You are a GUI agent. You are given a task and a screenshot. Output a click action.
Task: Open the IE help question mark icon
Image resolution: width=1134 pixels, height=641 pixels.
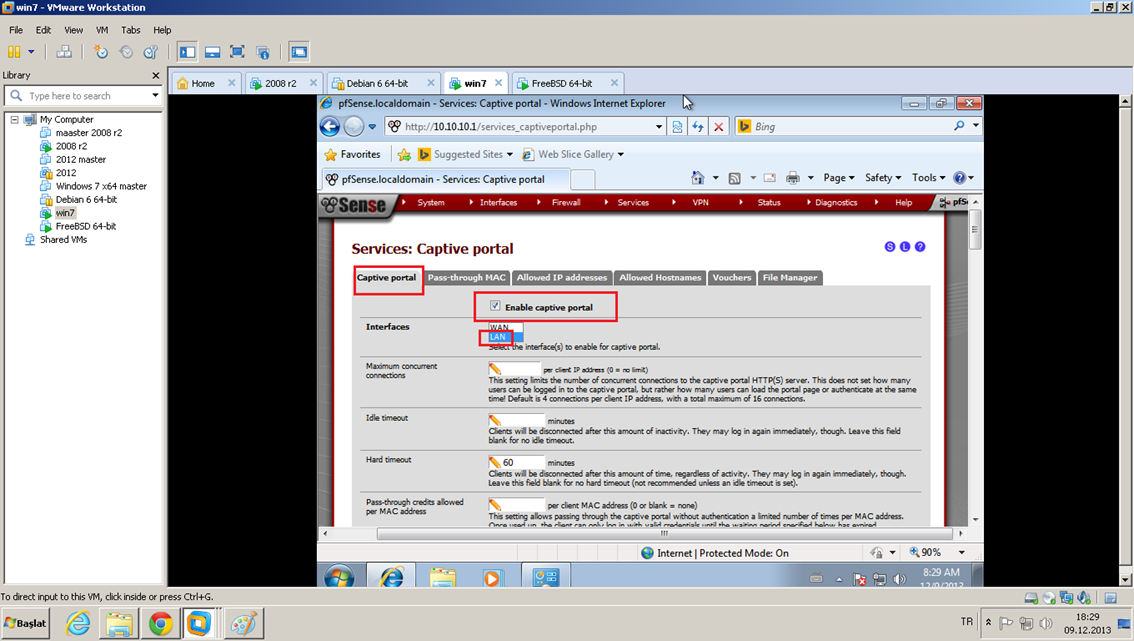click(x=960, y=178)
